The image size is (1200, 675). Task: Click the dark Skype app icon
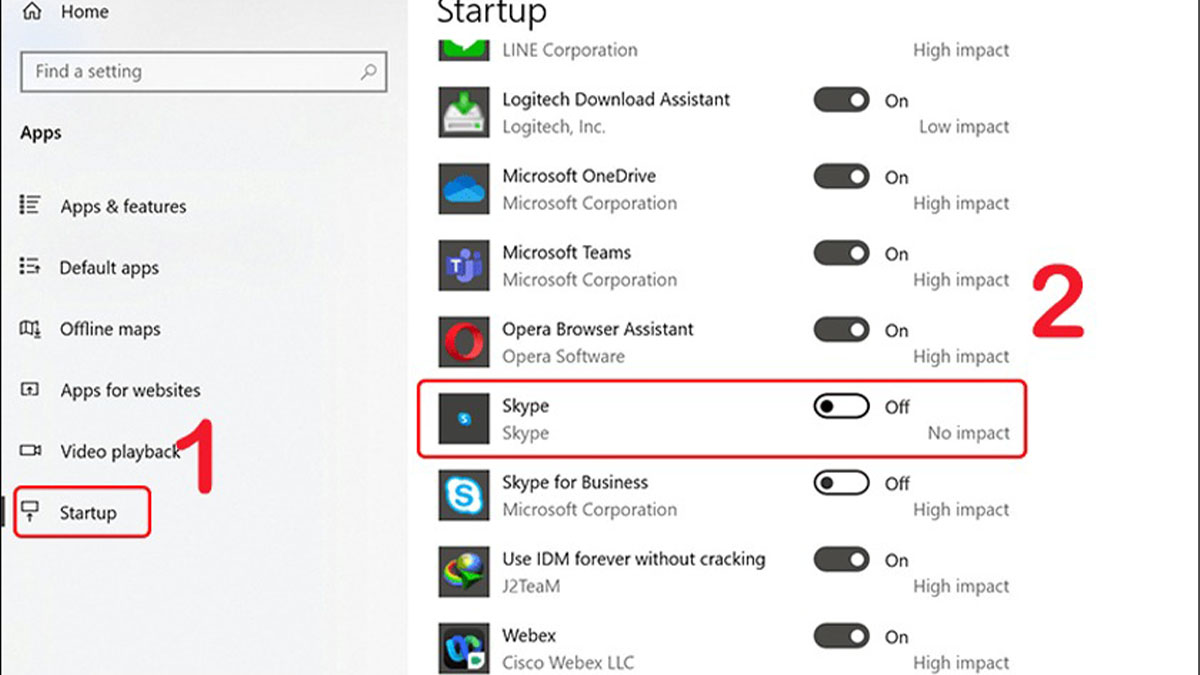(x=464, y=419)
